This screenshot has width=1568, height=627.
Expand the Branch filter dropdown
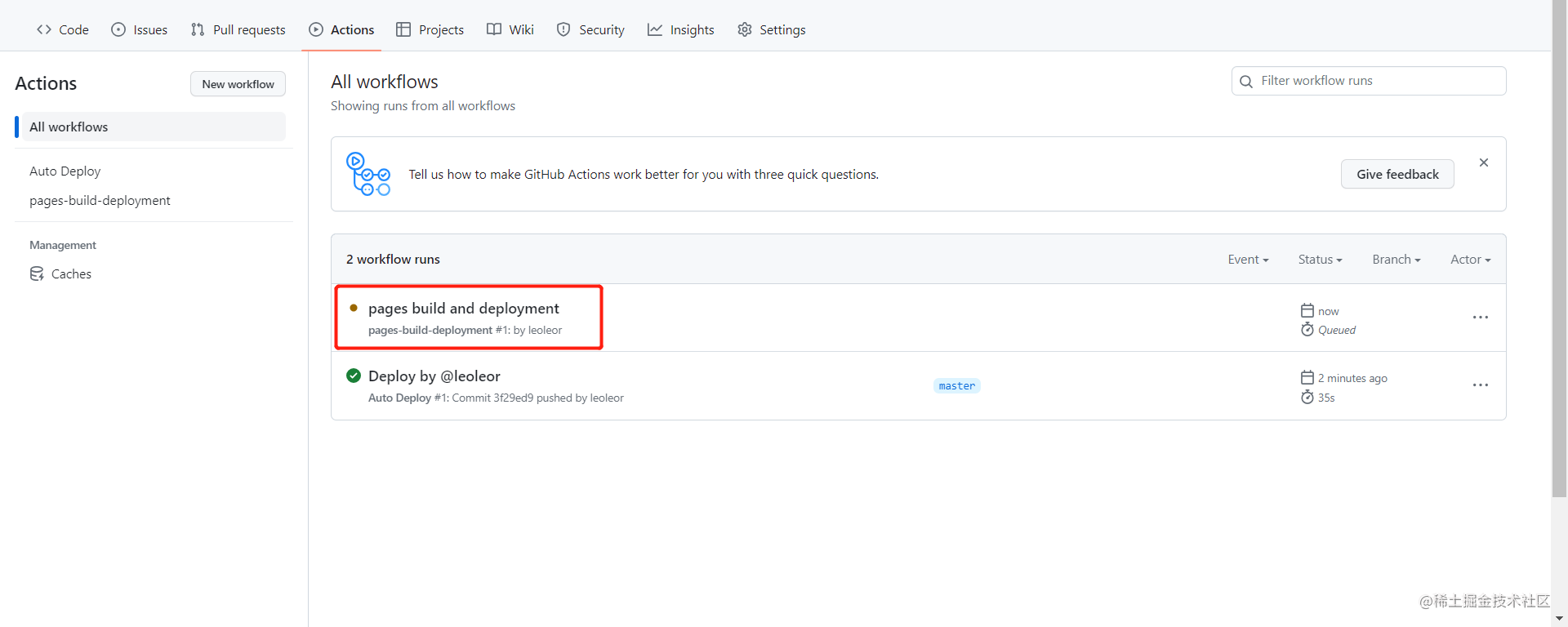click(x=1396, y=259)
